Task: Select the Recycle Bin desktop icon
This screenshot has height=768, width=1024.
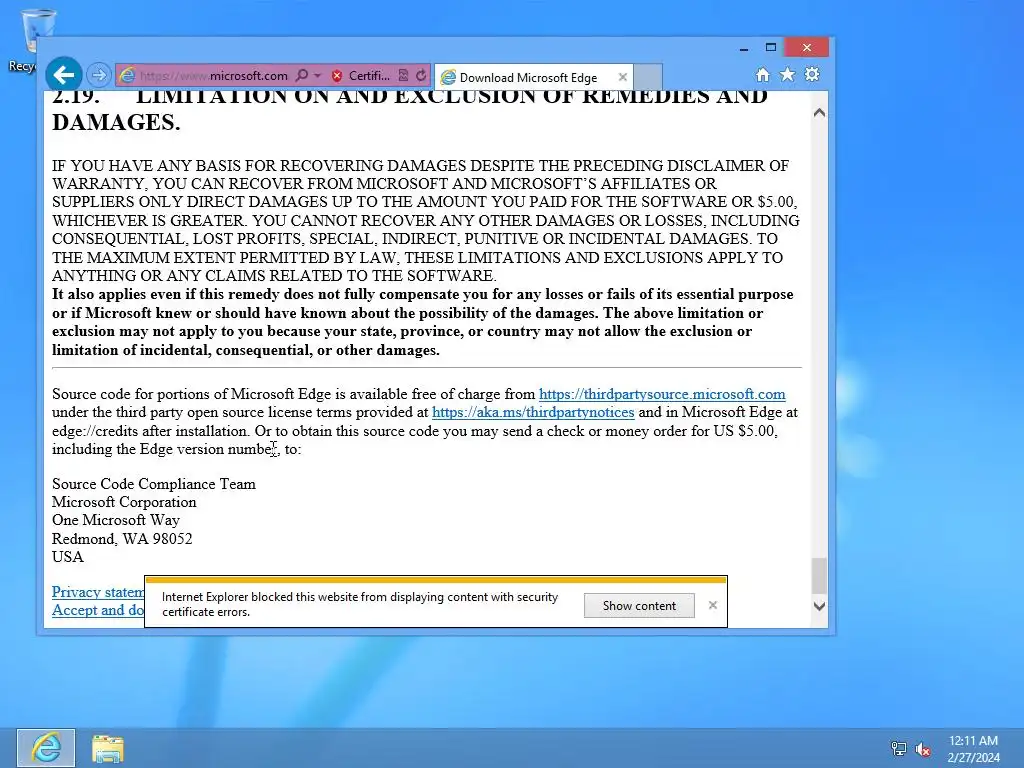Action: (x=25, y=39)
